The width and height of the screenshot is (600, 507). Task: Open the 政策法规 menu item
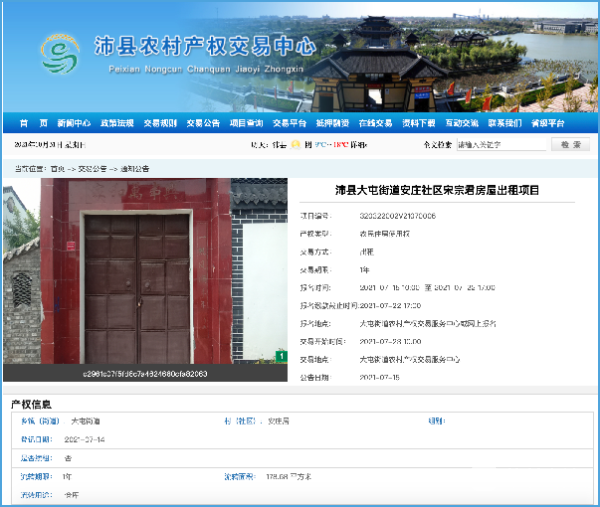tap(117, 123)
